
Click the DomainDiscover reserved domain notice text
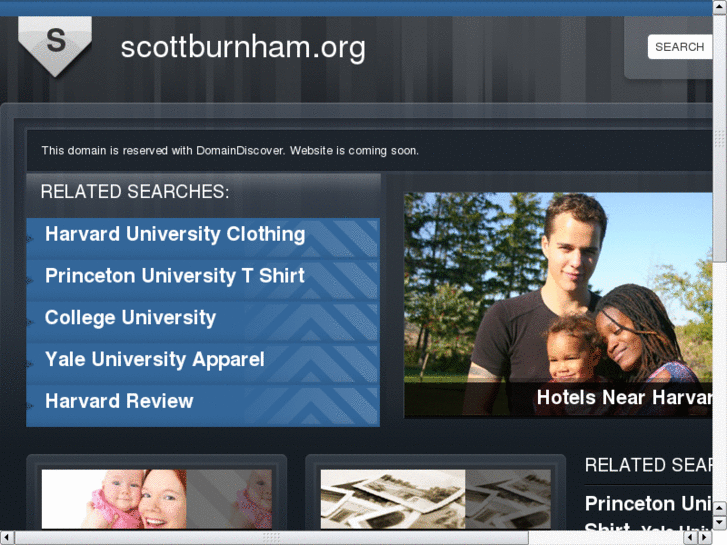click(230, 151)
